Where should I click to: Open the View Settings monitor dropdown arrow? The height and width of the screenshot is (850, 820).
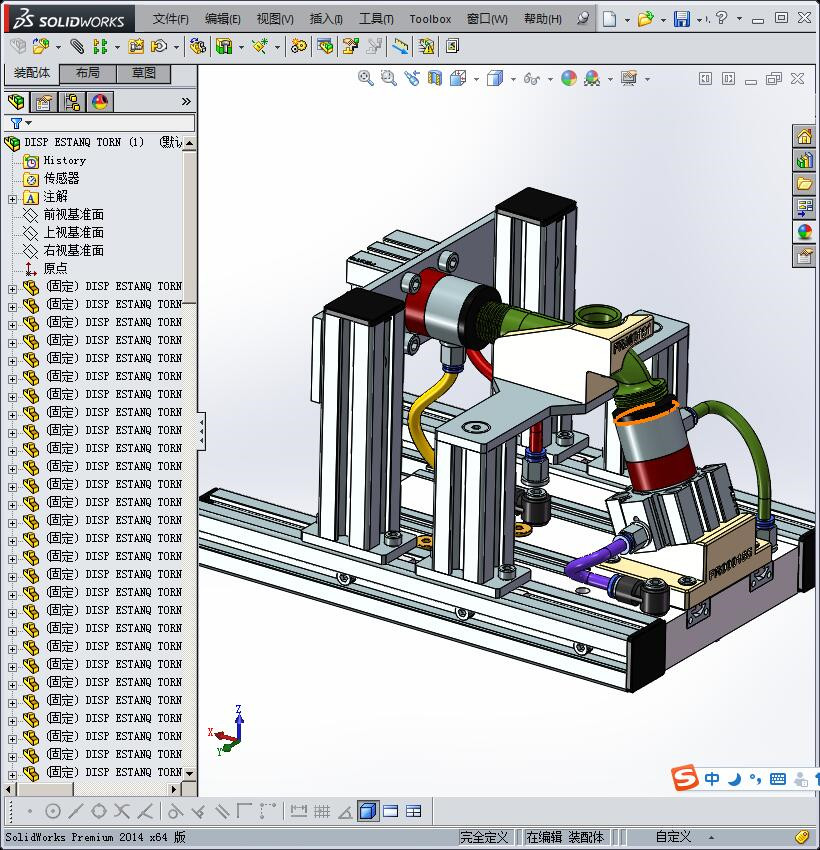click(648, 80)
